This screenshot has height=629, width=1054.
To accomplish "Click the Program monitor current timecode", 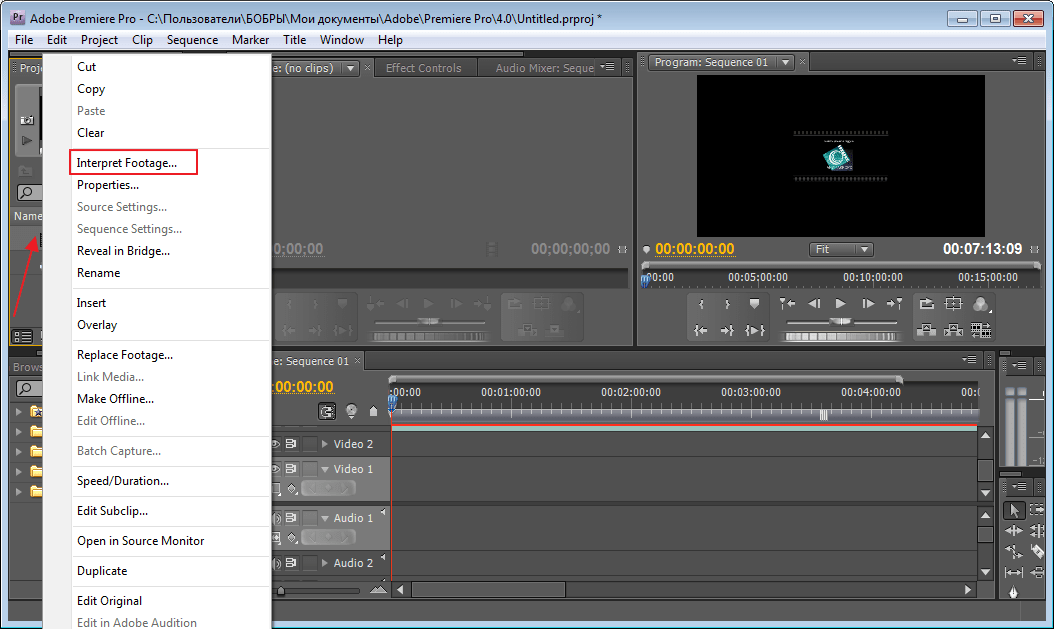I will point(695,249).
